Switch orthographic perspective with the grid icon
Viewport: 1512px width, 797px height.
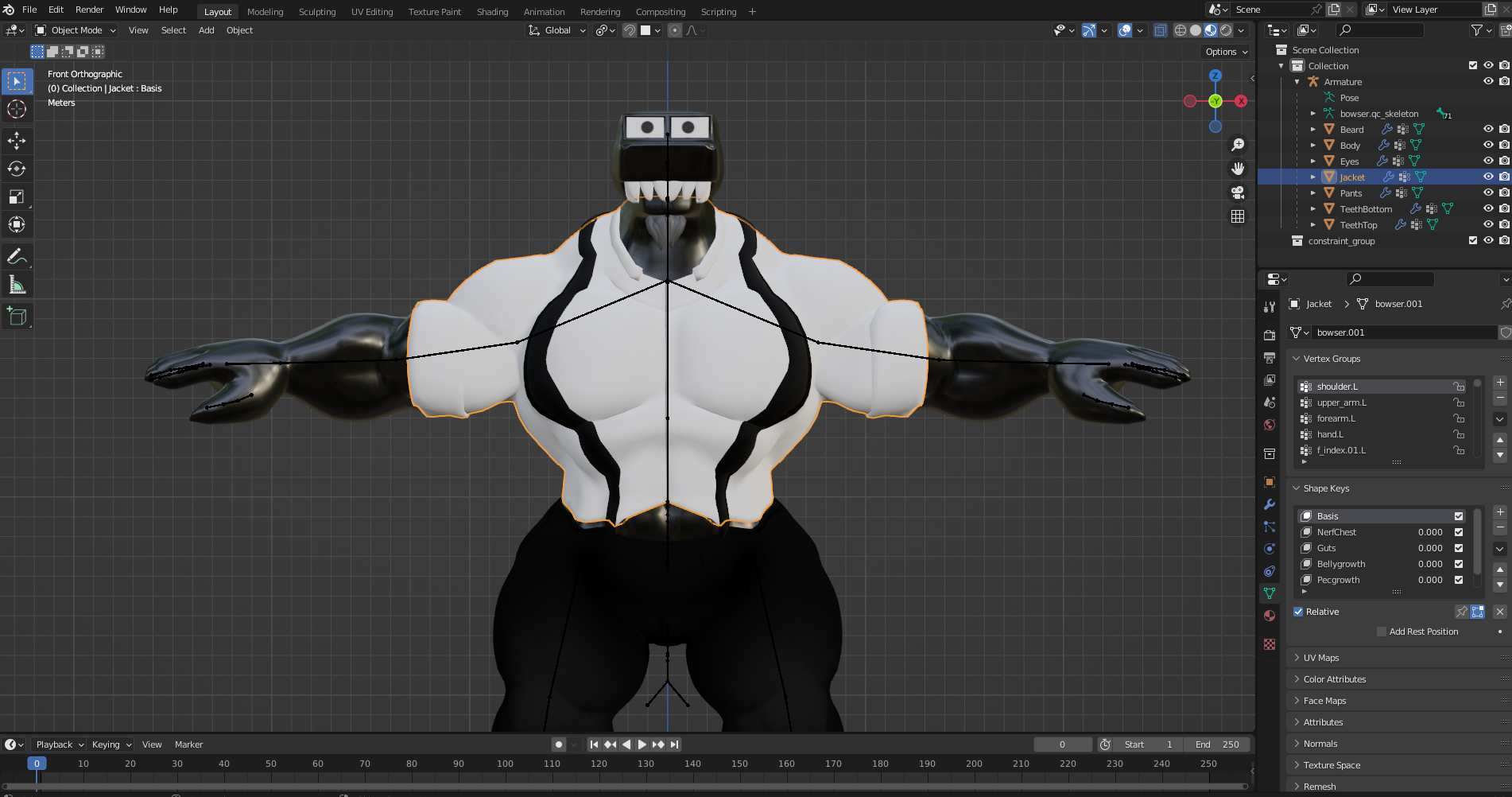[1238, 216]
